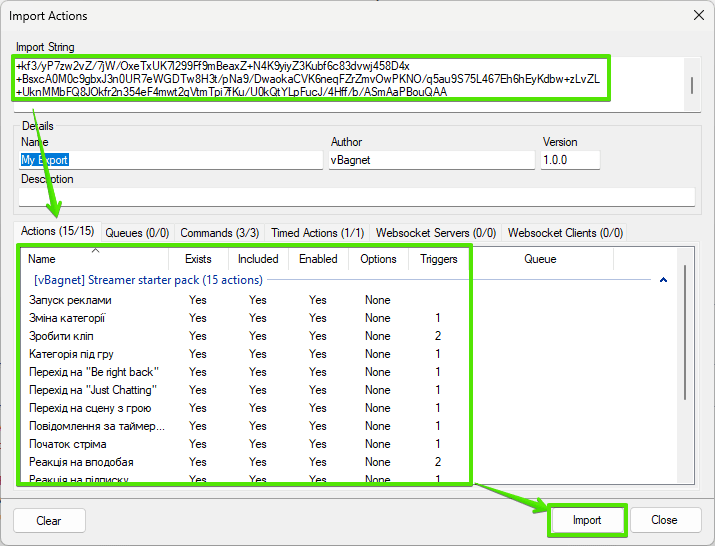Select the Запуск реклами action row
Image resolution: width=715 pixels, height=546 pixels.
point(349,300)
